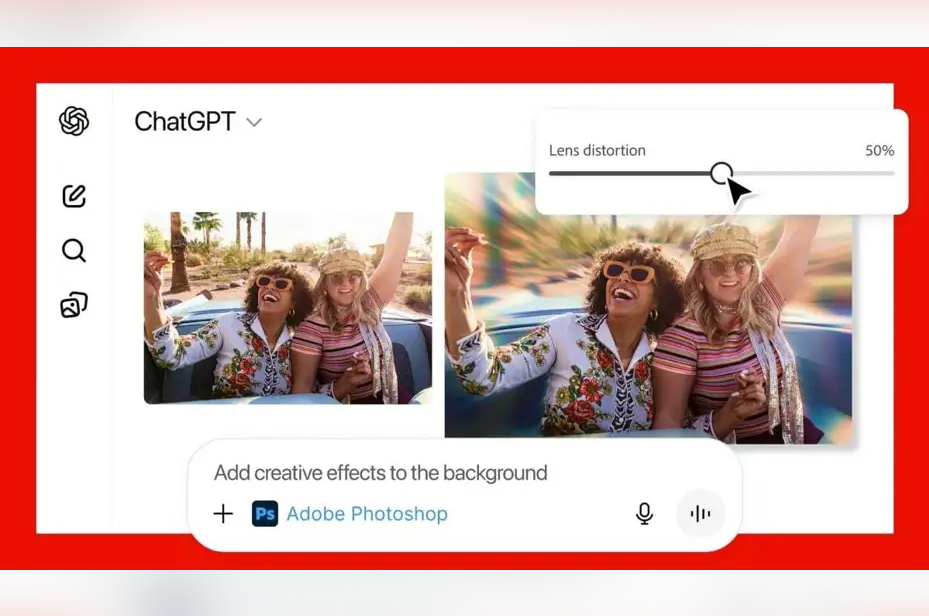This screenshot has height=616, width=929.
Task: Expand the ChatGPT model selector chevron
Action: 253,122
